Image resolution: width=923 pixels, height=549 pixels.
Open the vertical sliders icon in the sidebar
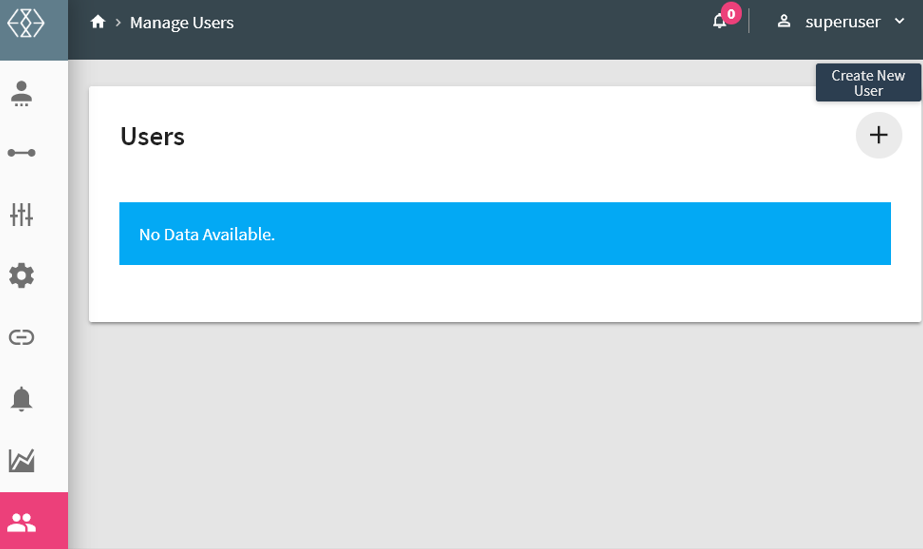coord(21,214)
